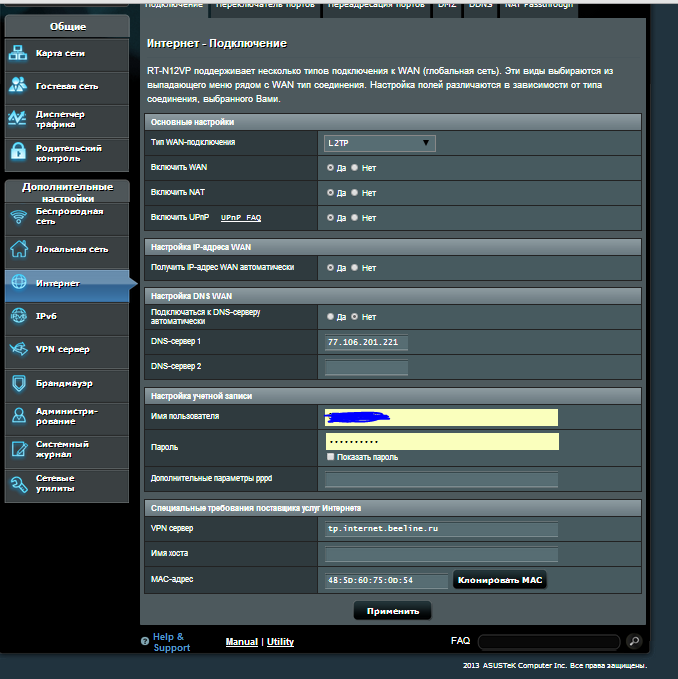
Task: Choose Да for automatic WAN IP address
Action: tap(330, 268)
